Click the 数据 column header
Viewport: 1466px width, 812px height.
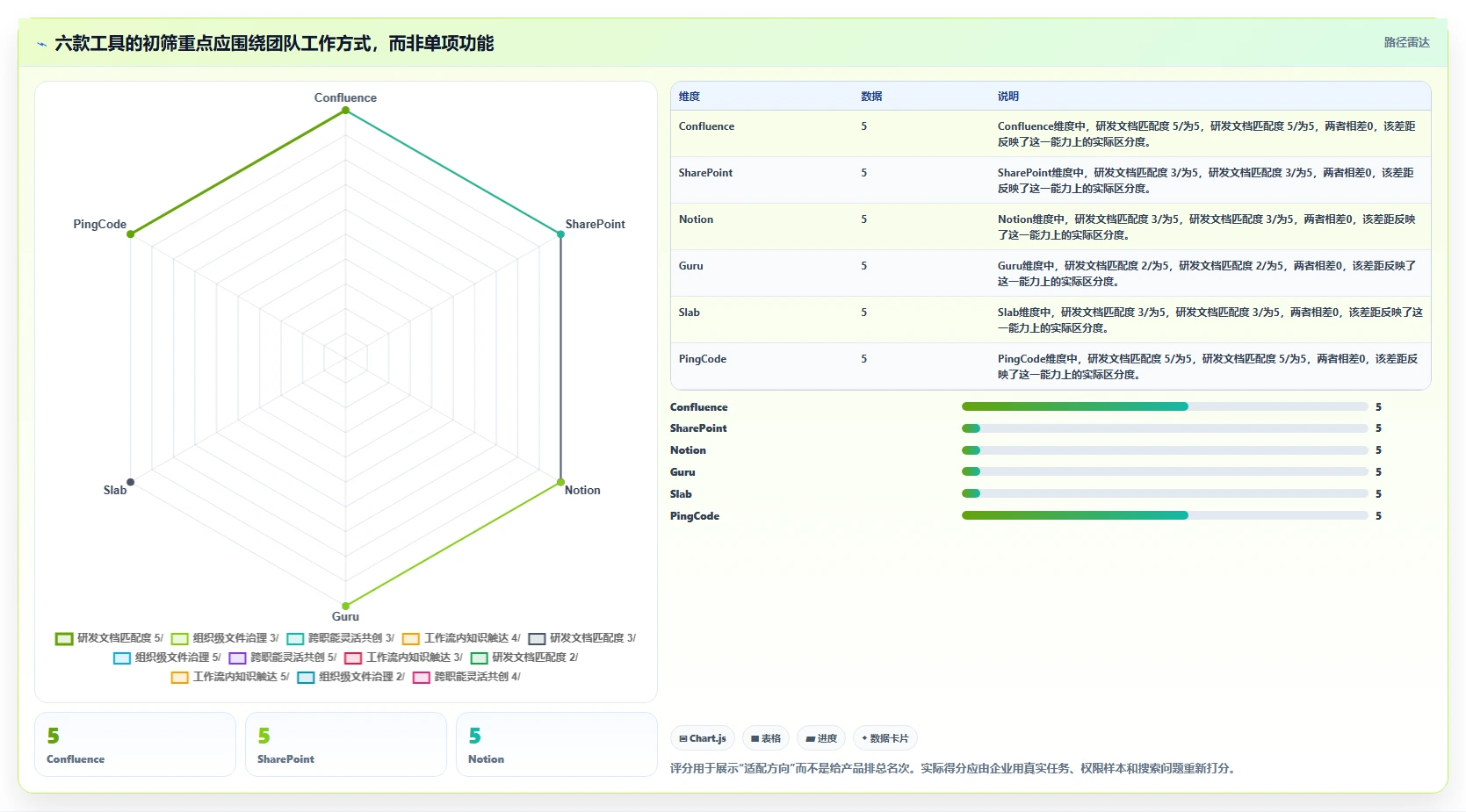click(x=871, y=97)
